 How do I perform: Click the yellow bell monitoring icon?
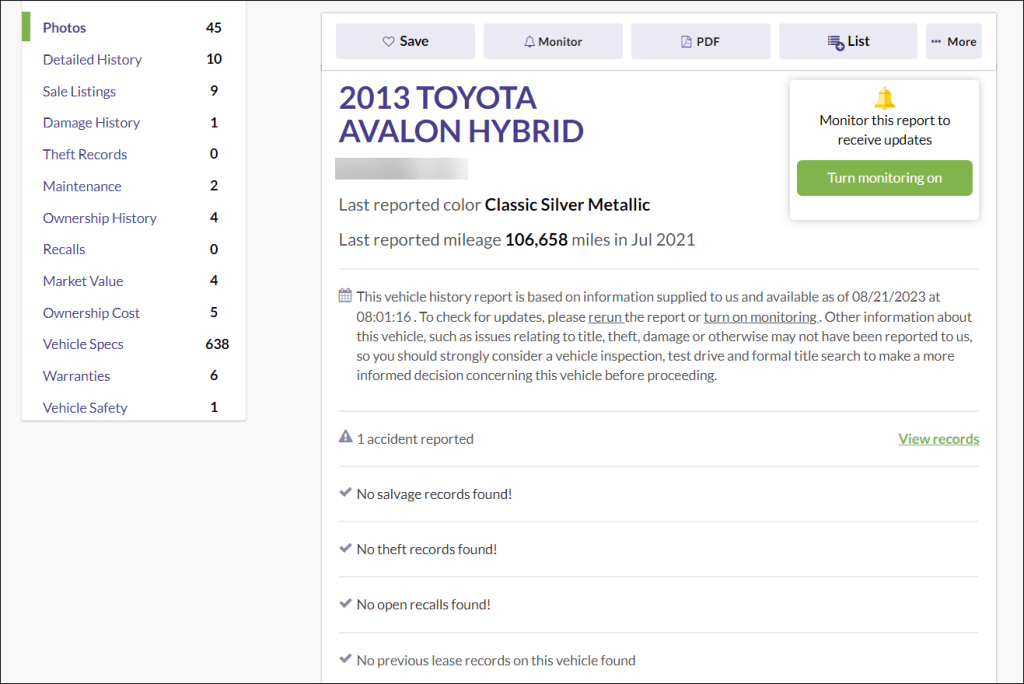tap(884, 98)
